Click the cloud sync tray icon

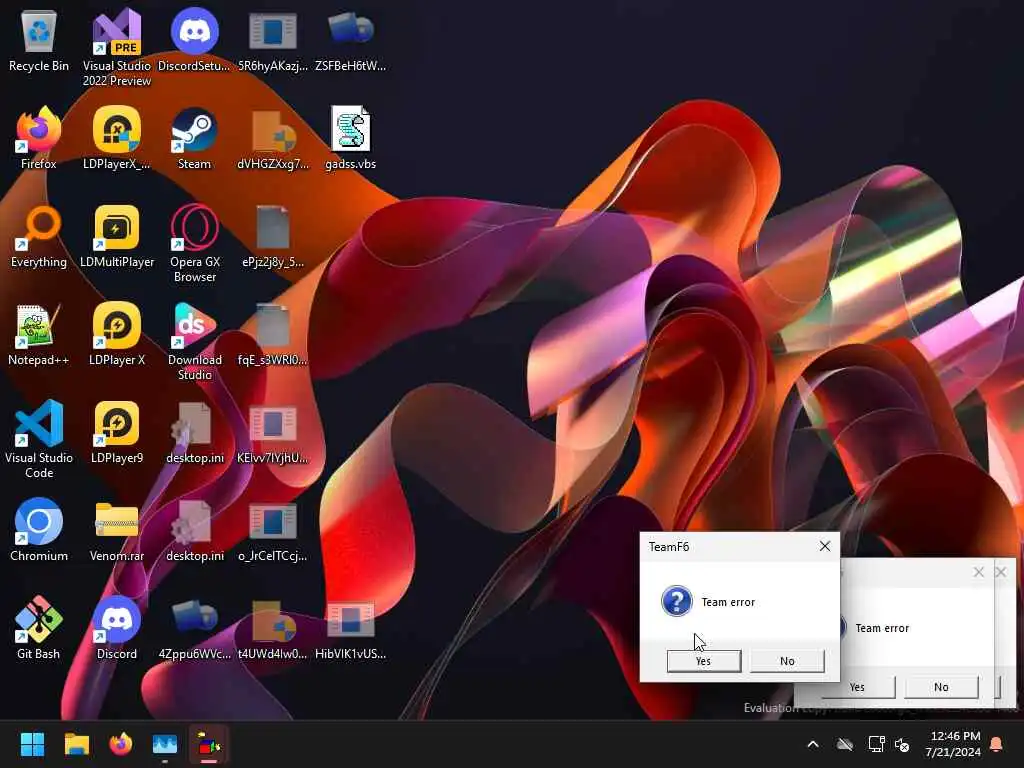[x=845, y=744]
